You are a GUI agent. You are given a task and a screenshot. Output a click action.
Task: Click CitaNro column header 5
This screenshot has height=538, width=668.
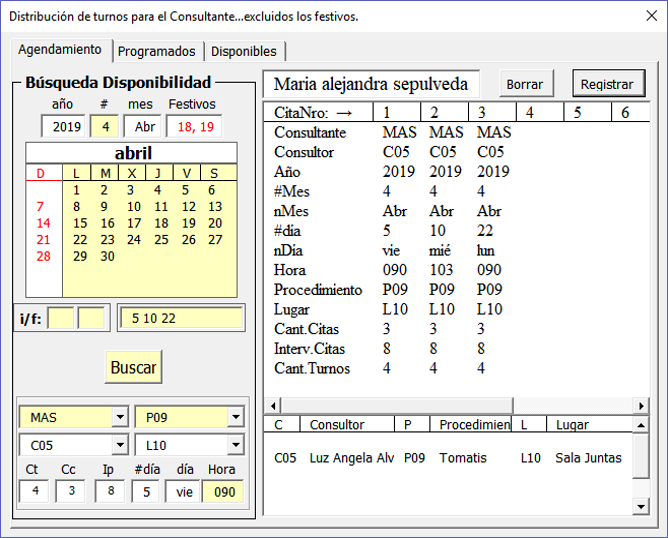[x=587, y=112]
